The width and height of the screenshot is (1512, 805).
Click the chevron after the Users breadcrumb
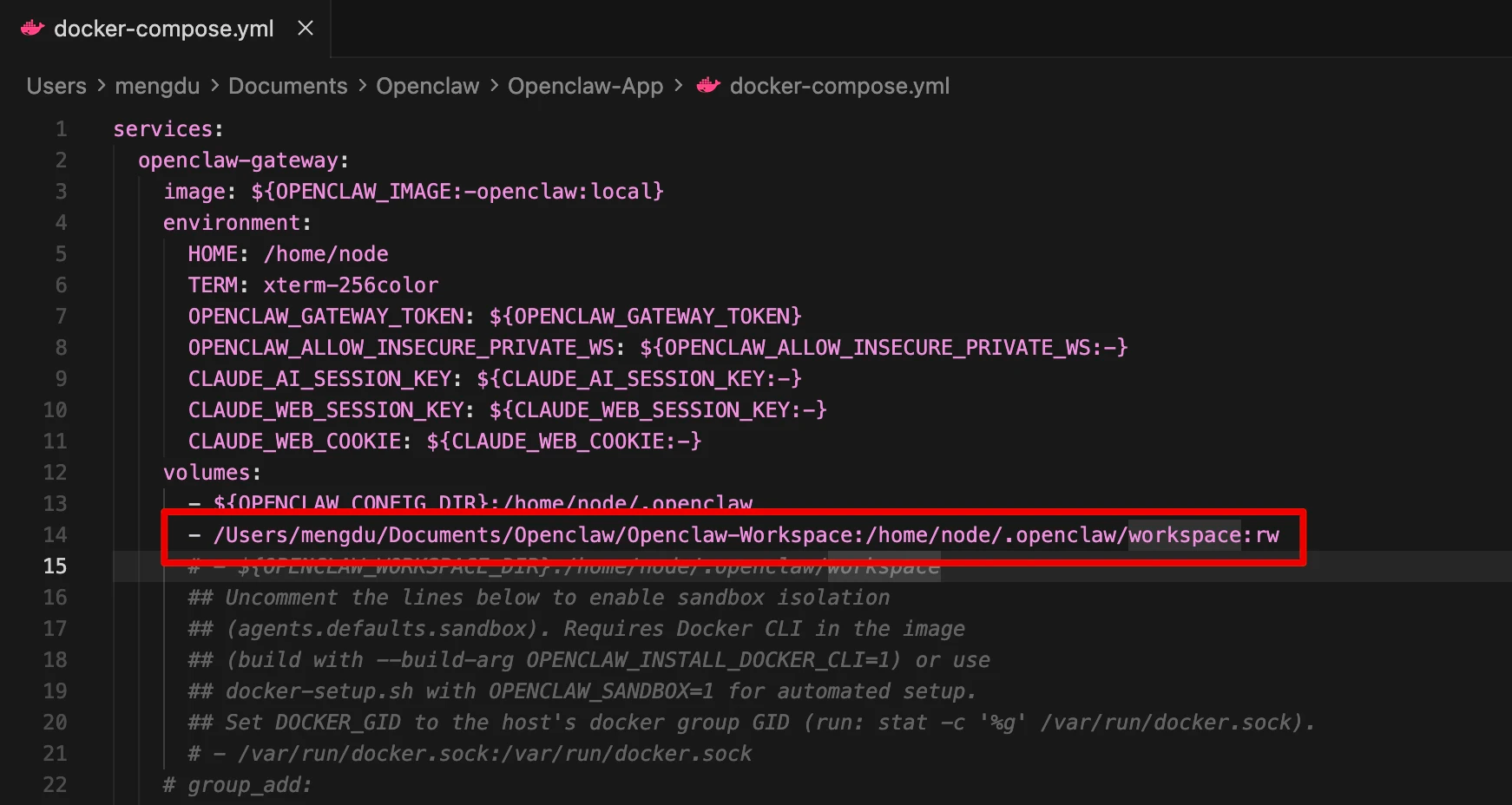coord(101,86)
